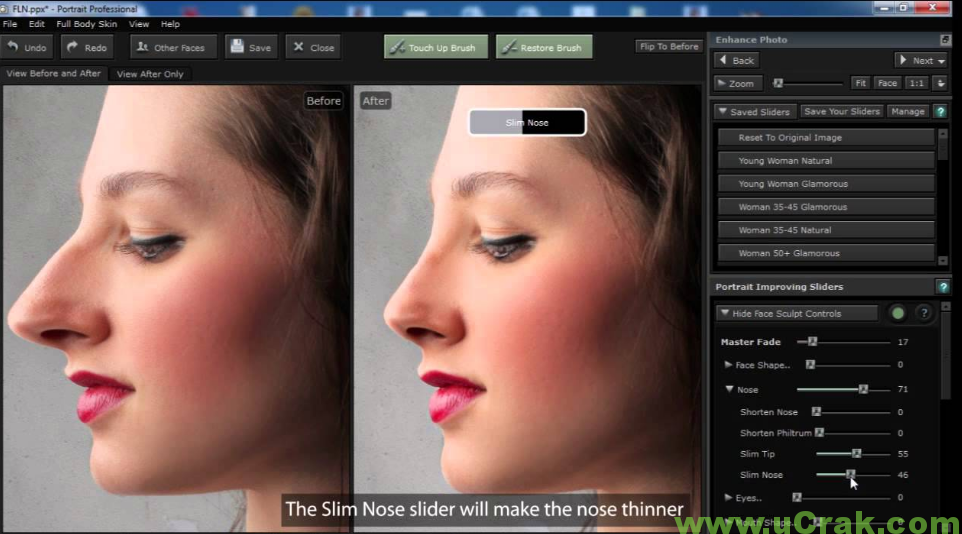Open the Next dropdown arrow

941,61
